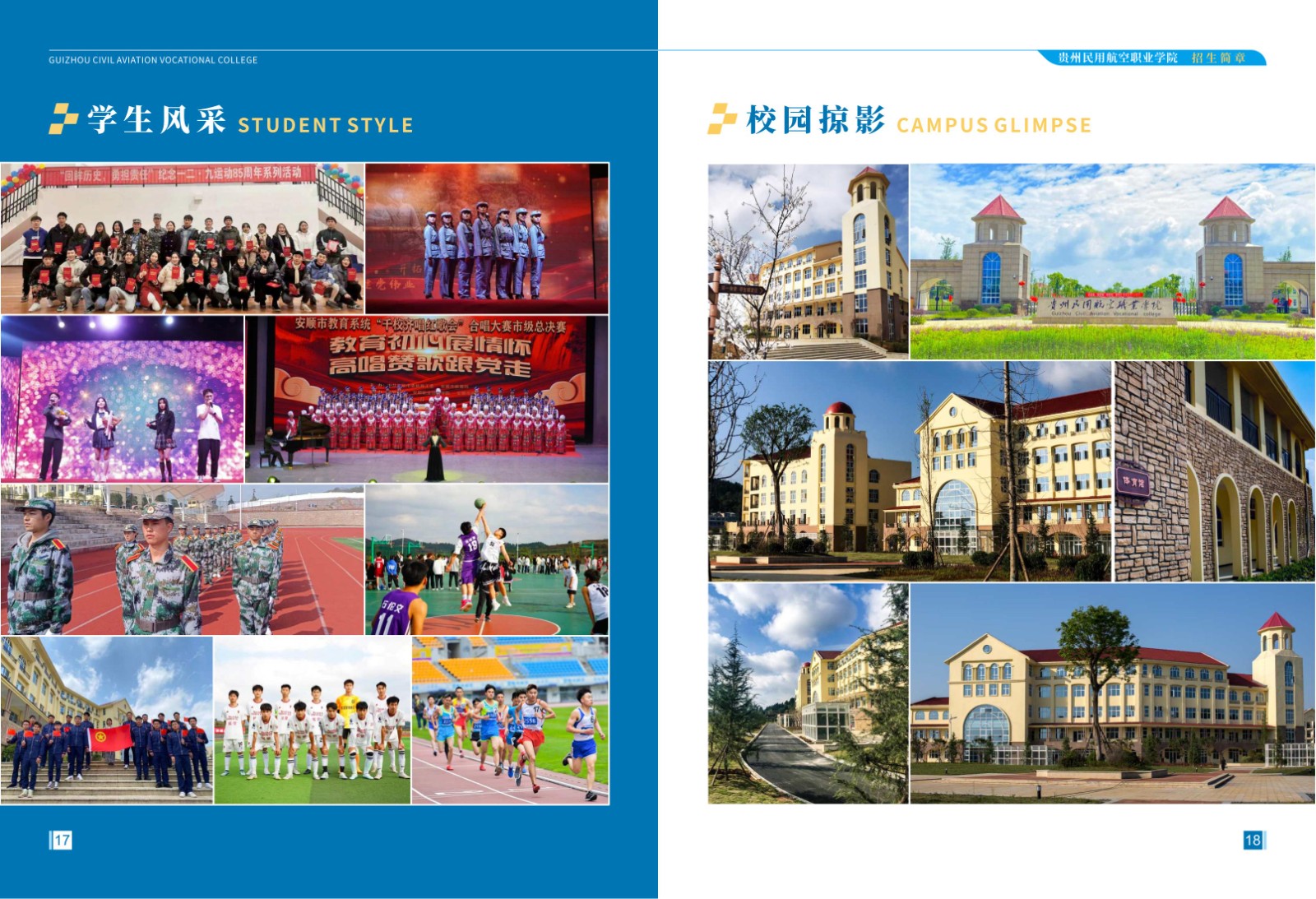This screenshot has width=1316, height=899.
Task: Select the 贵州民用航空职业学院 招生简章 header tab
Action: pyautogui.click(x=1151, y=58)
